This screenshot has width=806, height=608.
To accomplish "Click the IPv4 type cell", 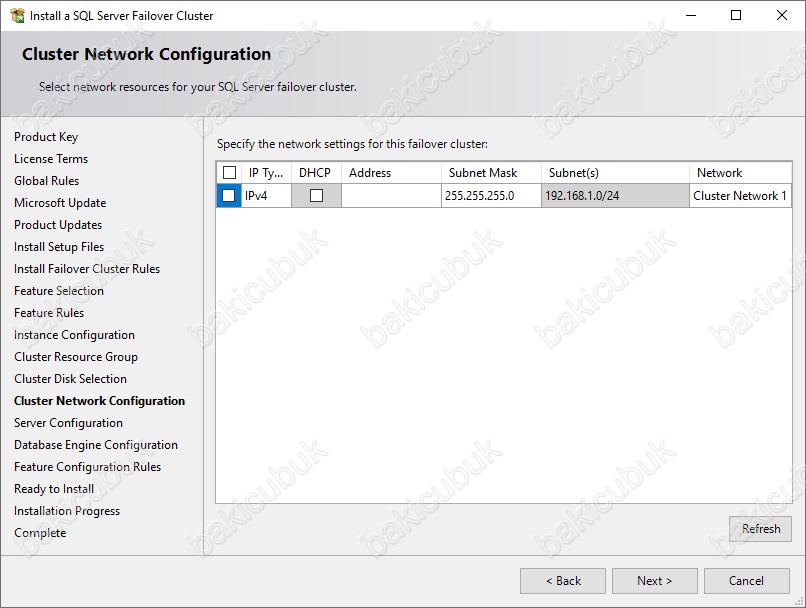I will coord(266,196).
